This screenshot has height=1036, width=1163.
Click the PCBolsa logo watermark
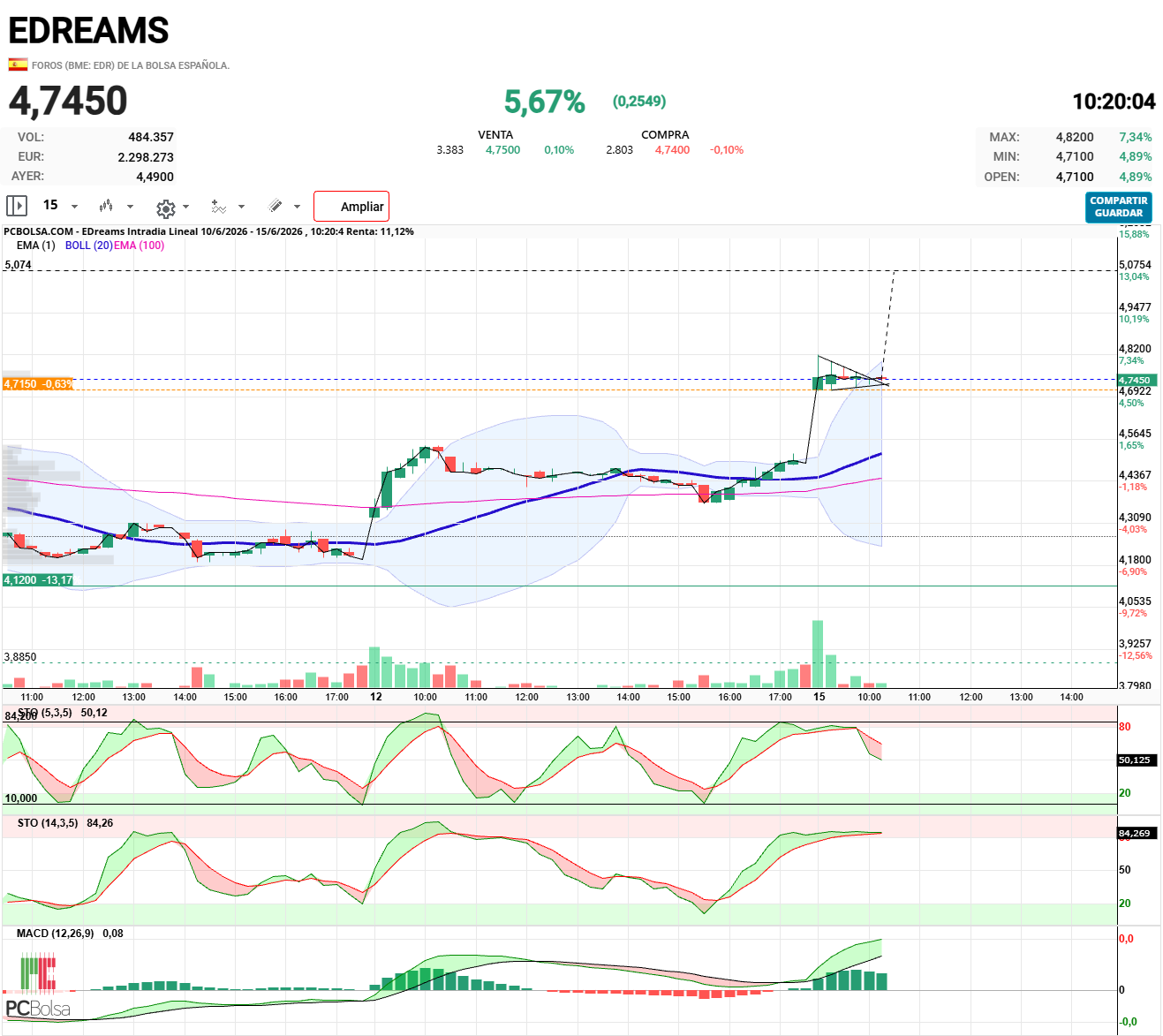pyautogui.click(x=37, y=987)
